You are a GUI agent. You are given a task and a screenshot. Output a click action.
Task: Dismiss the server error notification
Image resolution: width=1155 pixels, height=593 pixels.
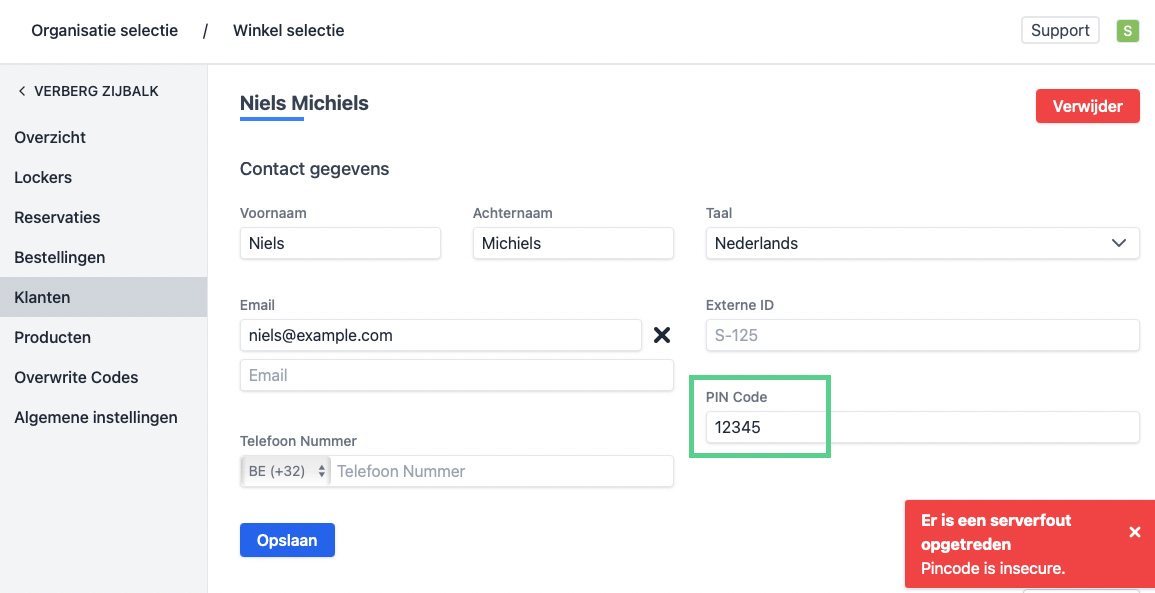click(1134, 532)
